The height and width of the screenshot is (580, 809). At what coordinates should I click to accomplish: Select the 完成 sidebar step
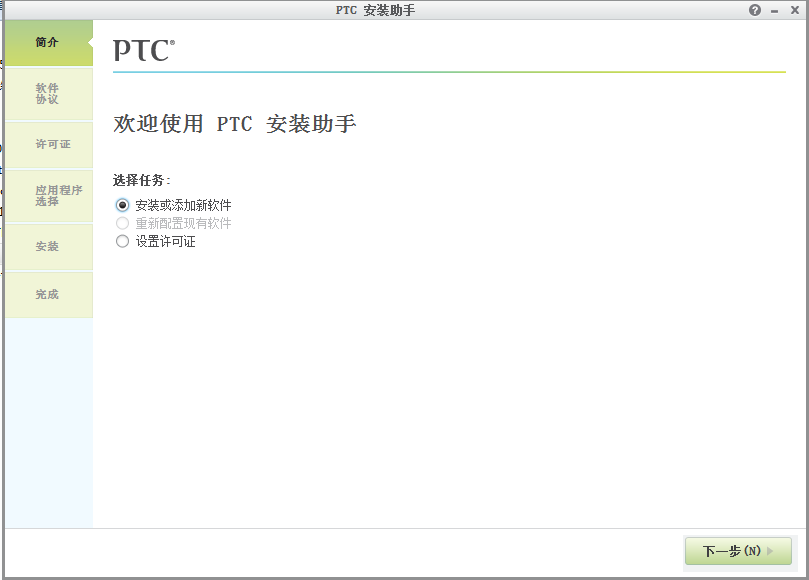(49, 295)
